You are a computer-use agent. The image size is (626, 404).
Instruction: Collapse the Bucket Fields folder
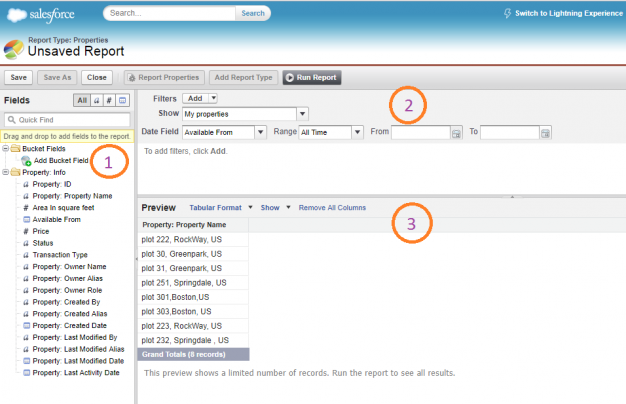pyautogui.click(x=6, y=148)
